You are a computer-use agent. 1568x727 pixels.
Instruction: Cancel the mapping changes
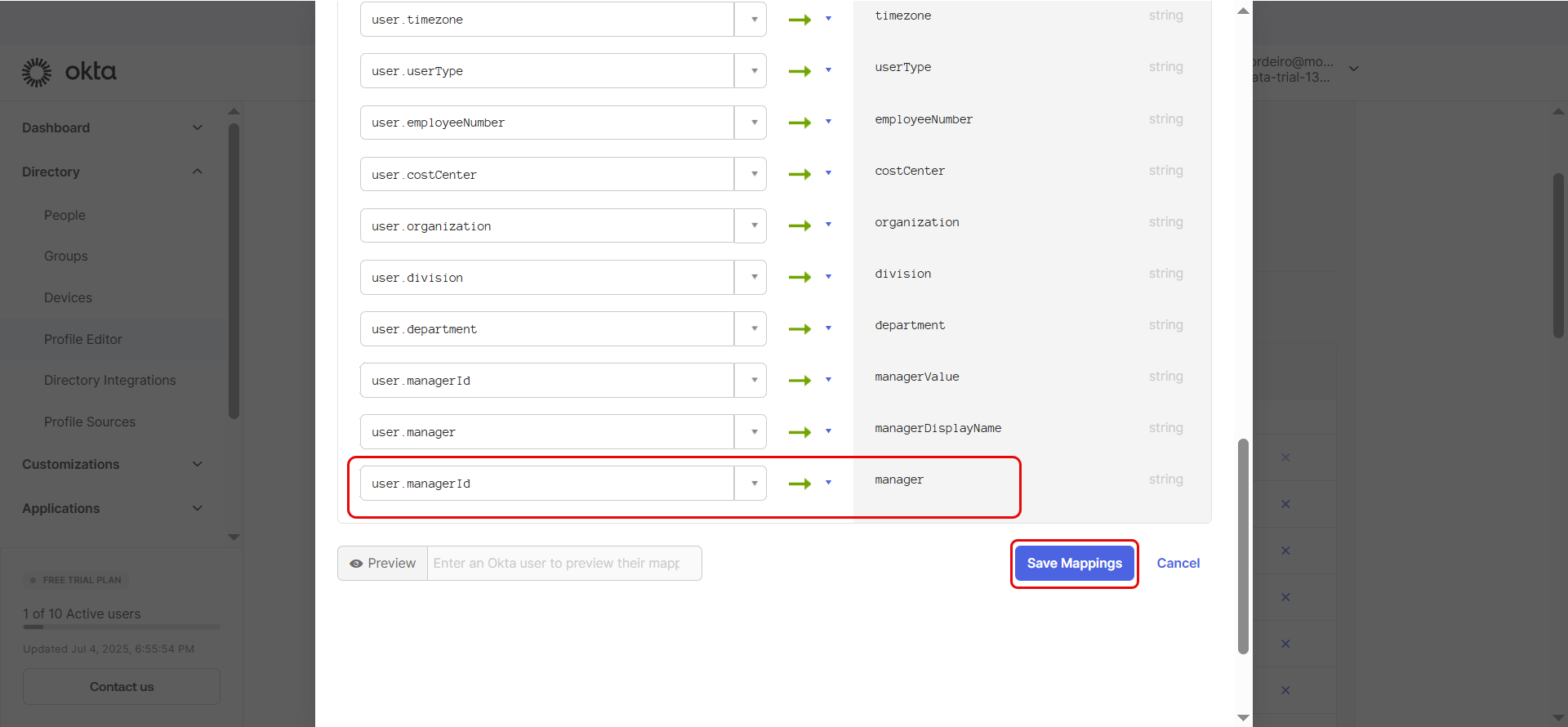[1178, 564]
